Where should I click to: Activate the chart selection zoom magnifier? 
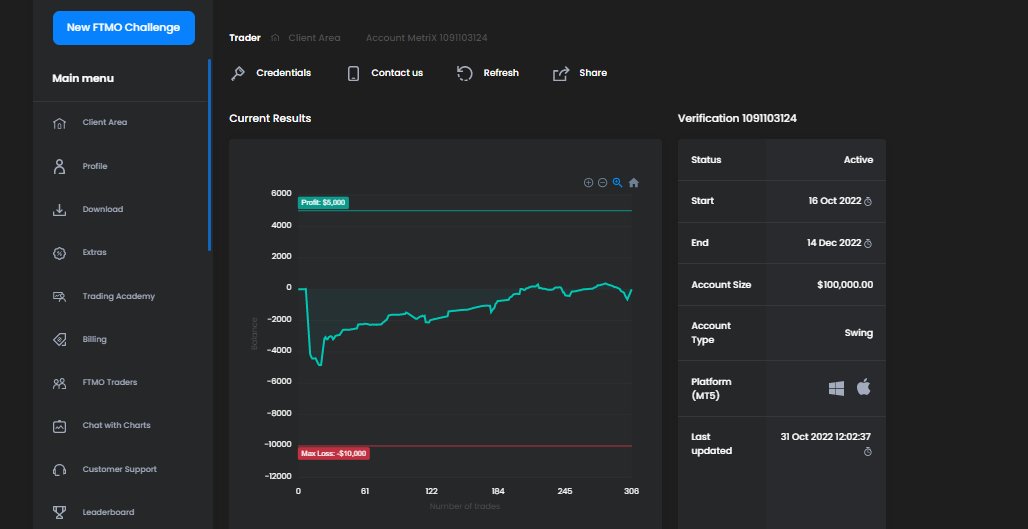618,183
